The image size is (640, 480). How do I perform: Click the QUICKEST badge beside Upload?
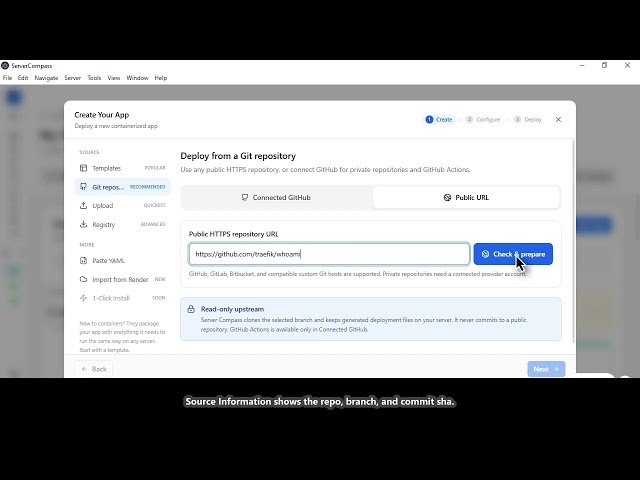[155, 205]
